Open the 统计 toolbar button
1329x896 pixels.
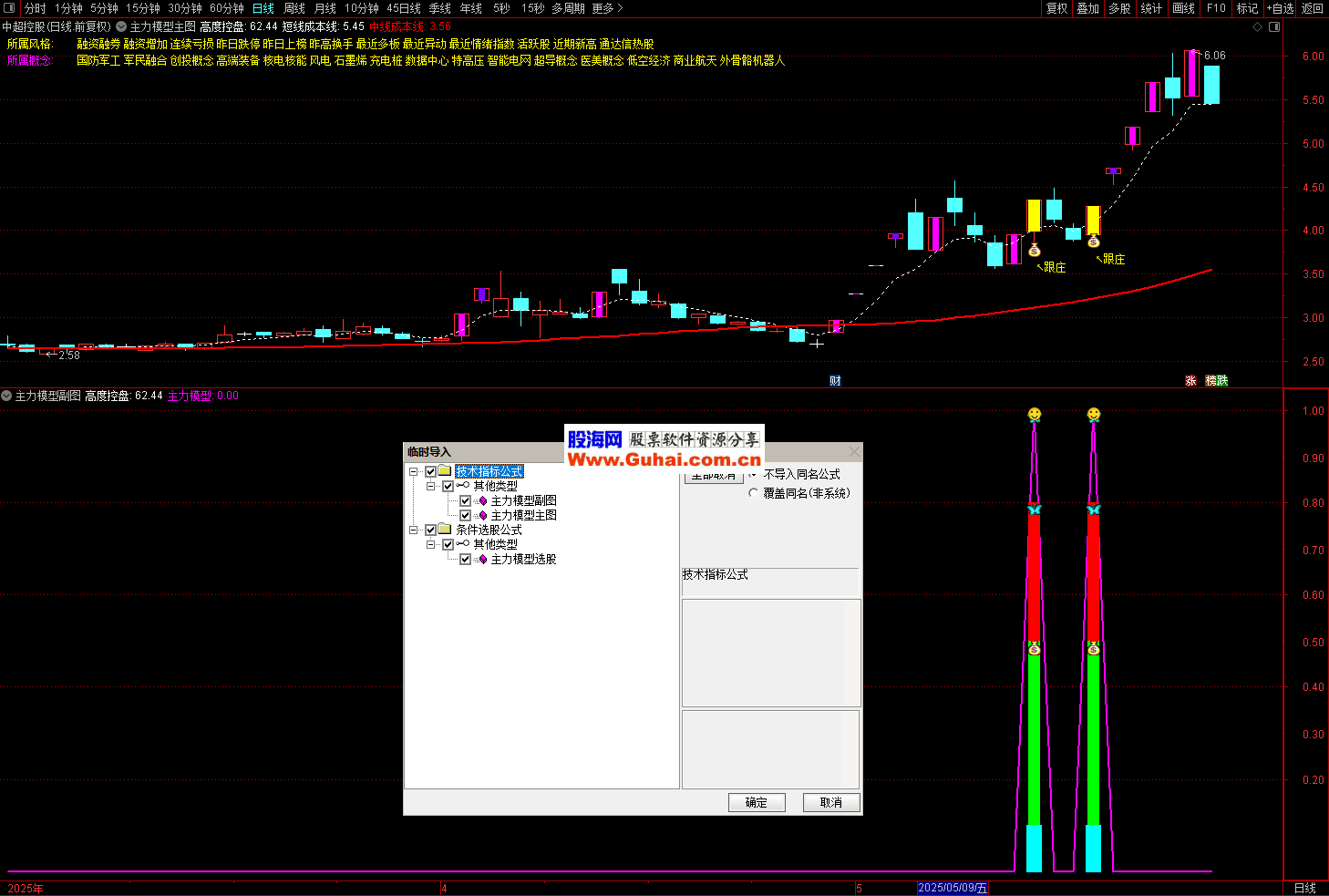coord(1151,8)
